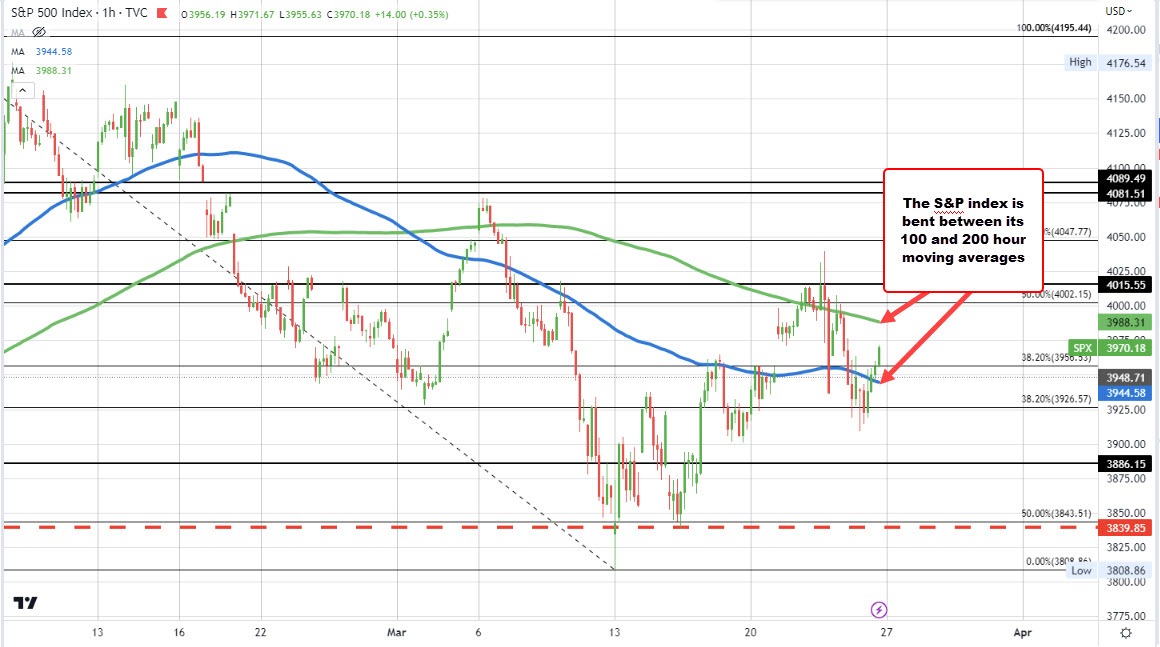
Task: Click date 6 on time axis
Action: click(x=479, y=633)
